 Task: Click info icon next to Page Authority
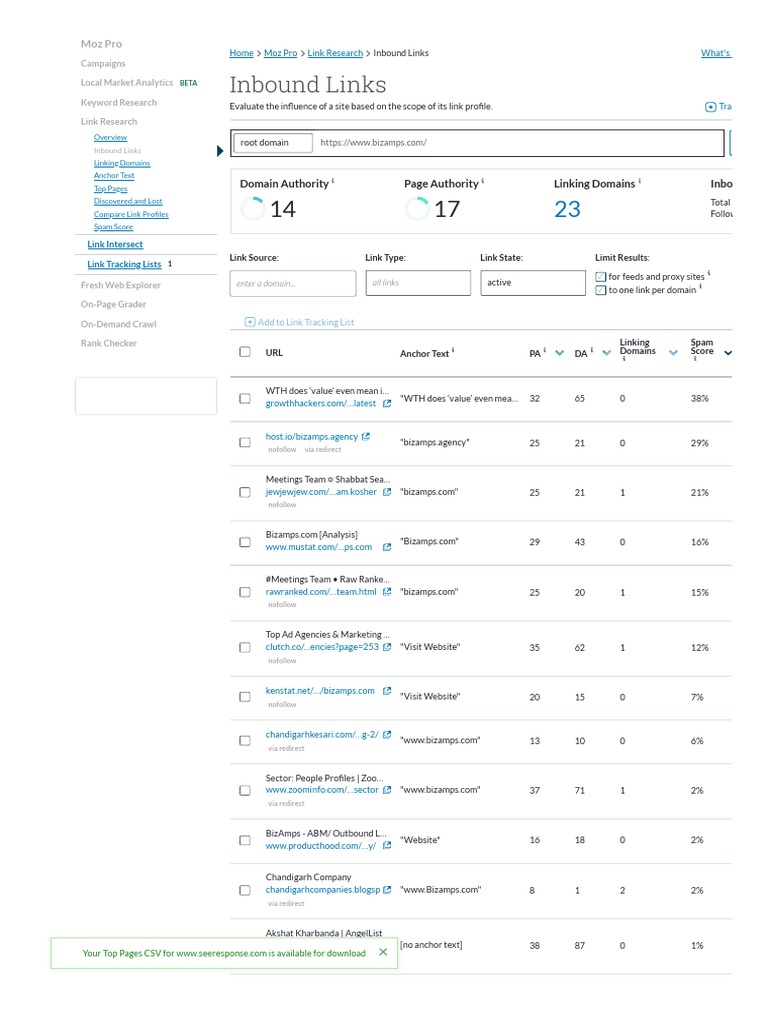tap(483, 180)
